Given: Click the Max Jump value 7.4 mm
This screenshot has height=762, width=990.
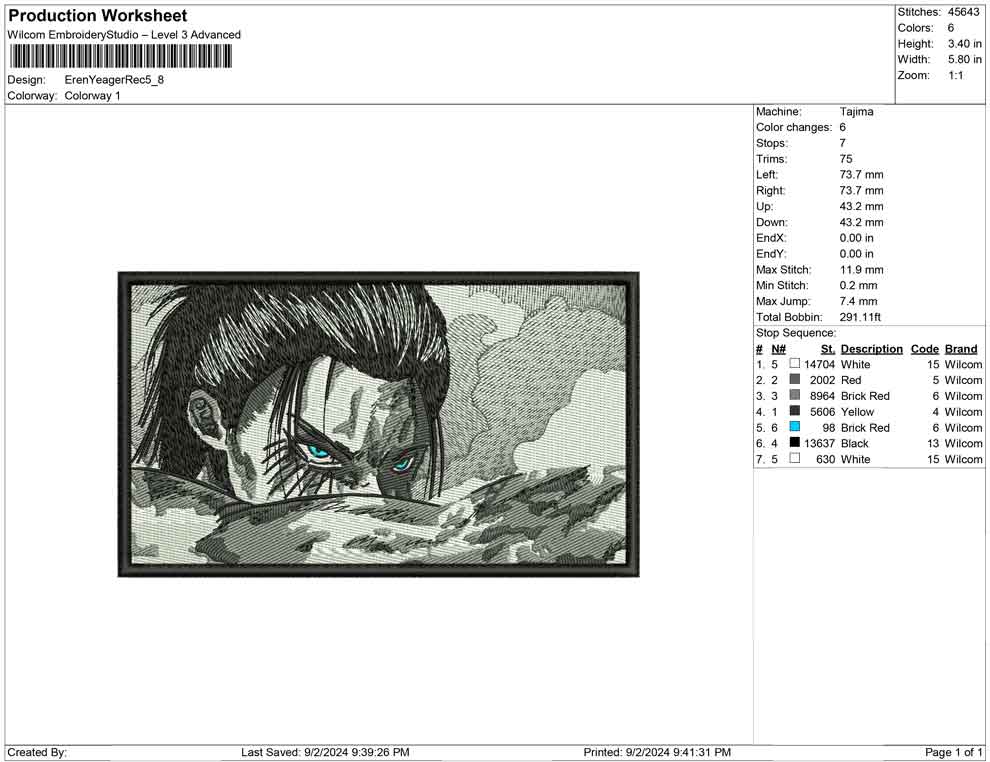Looking at the screenshot, I should click(x=859, y=301).
